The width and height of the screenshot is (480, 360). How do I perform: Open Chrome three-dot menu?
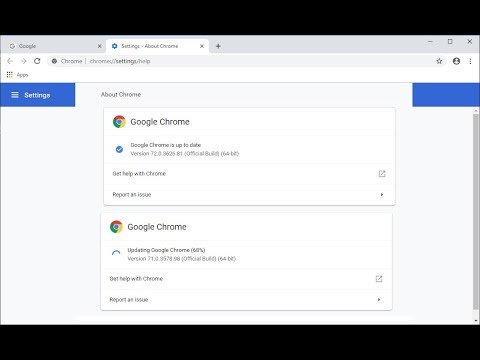(x=470, y=61)
